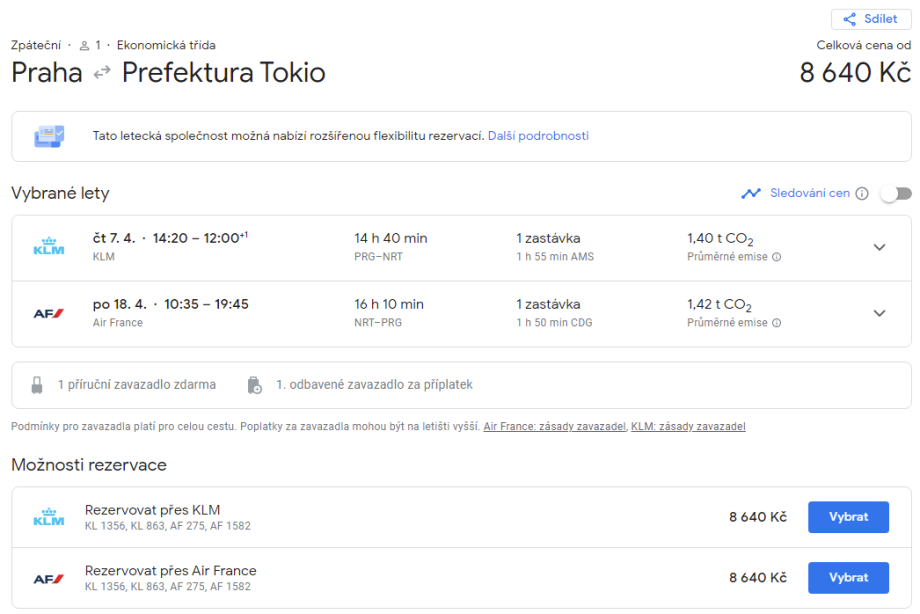Click the Air France logo in selected flights
Viewport: 920px width, 614px height.
coord(49,313)
